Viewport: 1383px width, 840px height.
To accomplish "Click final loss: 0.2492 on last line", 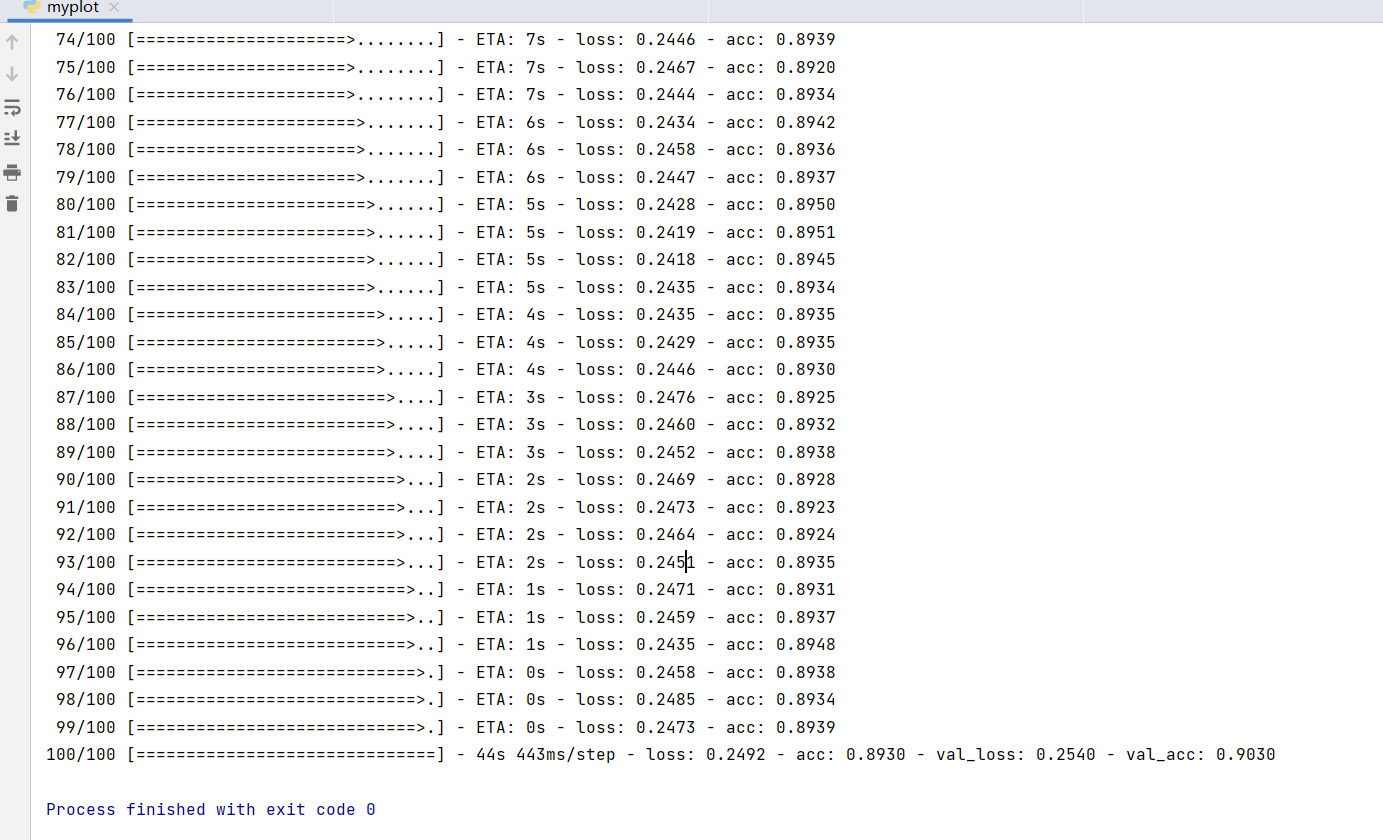I will click(x=706, y=755).
